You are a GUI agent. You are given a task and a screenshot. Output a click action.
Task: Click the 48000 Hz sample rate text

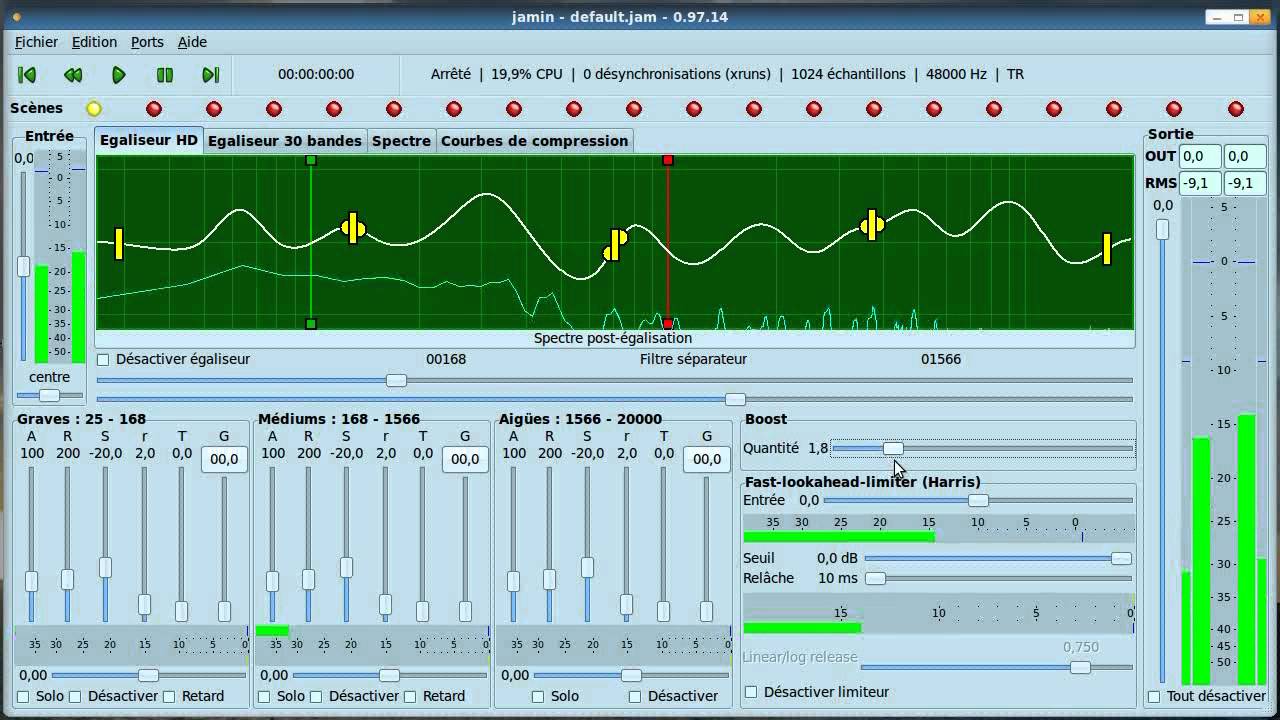click(x=956, y=74)
